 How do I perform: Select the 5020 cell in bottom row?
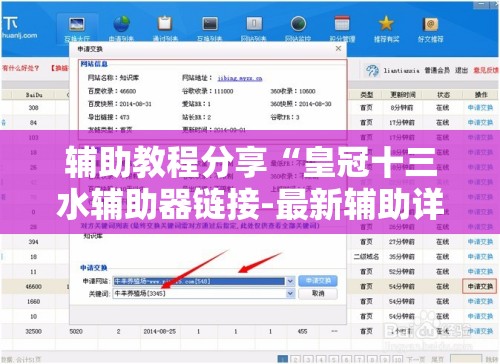[x=76, y=331]
